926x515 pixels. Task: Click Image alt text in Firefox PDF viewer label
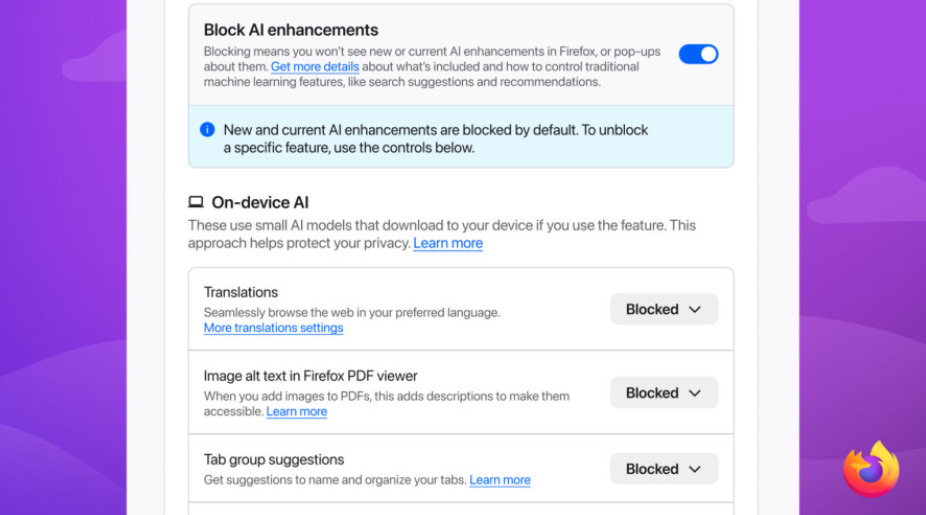tap(310, 376)
